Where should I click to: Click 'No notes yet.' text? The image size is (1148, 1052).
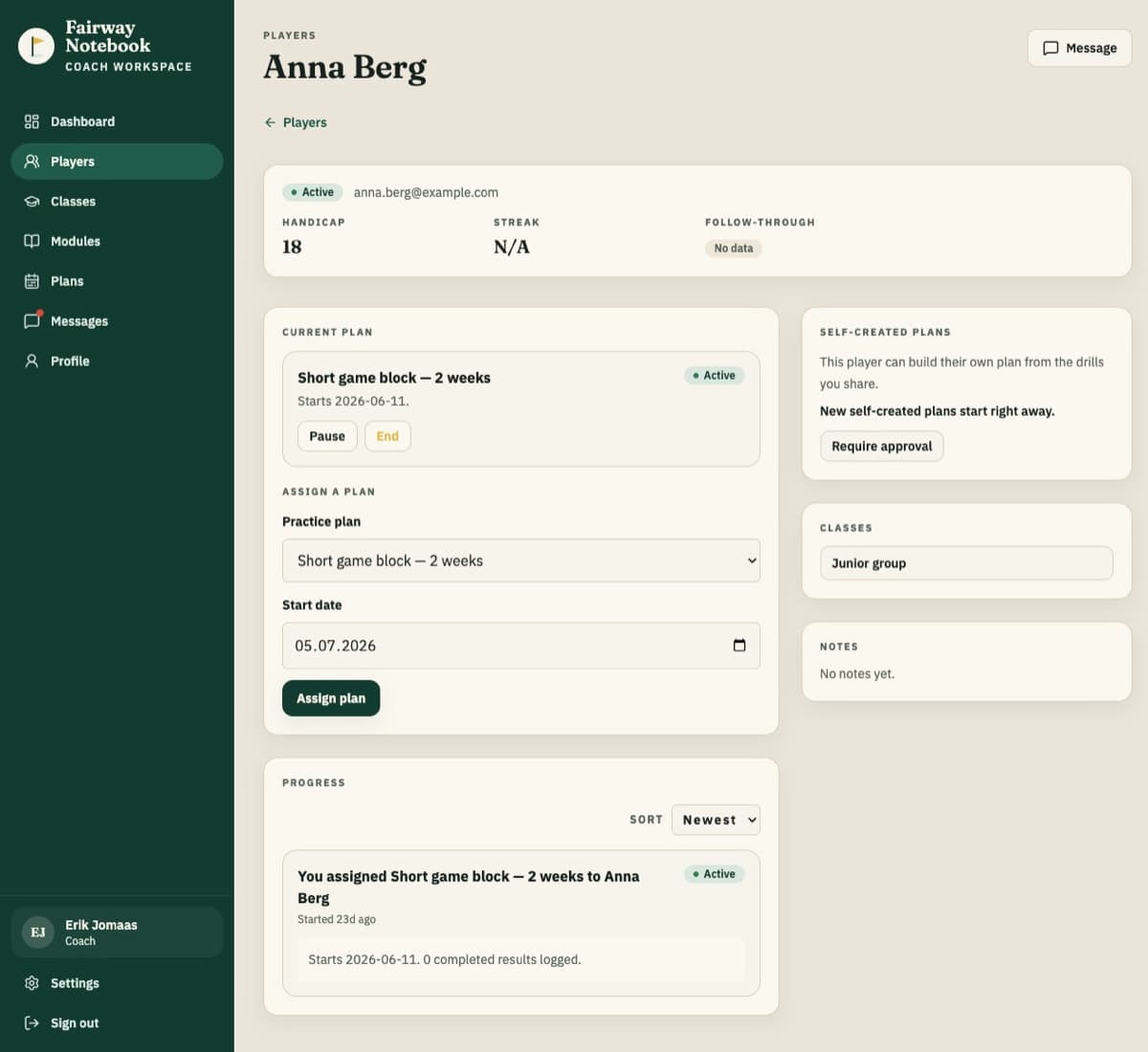(857, 673)
